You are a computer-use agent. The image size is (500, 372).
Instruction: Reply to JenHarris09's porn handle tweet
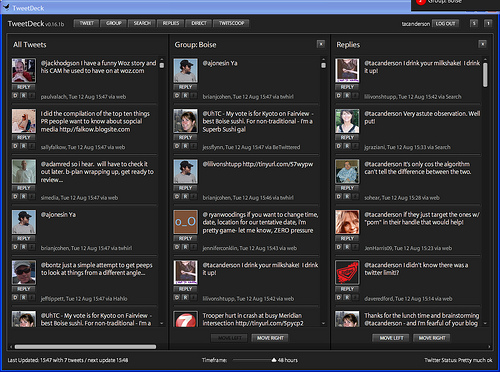click(347, 238)
